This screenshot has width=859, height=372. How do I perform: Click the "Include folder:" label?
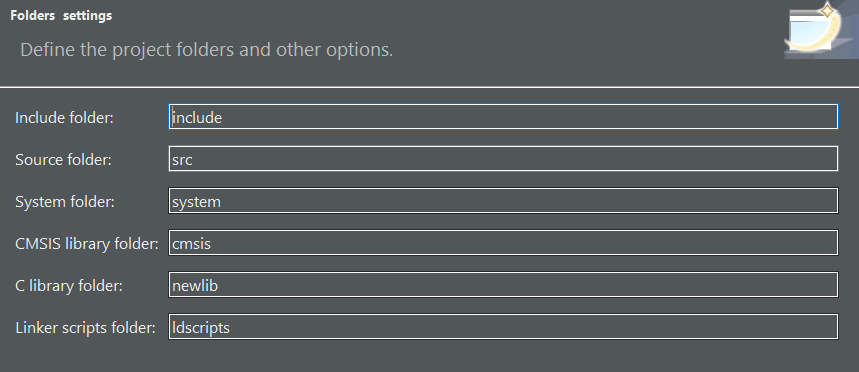click(64, 118)
